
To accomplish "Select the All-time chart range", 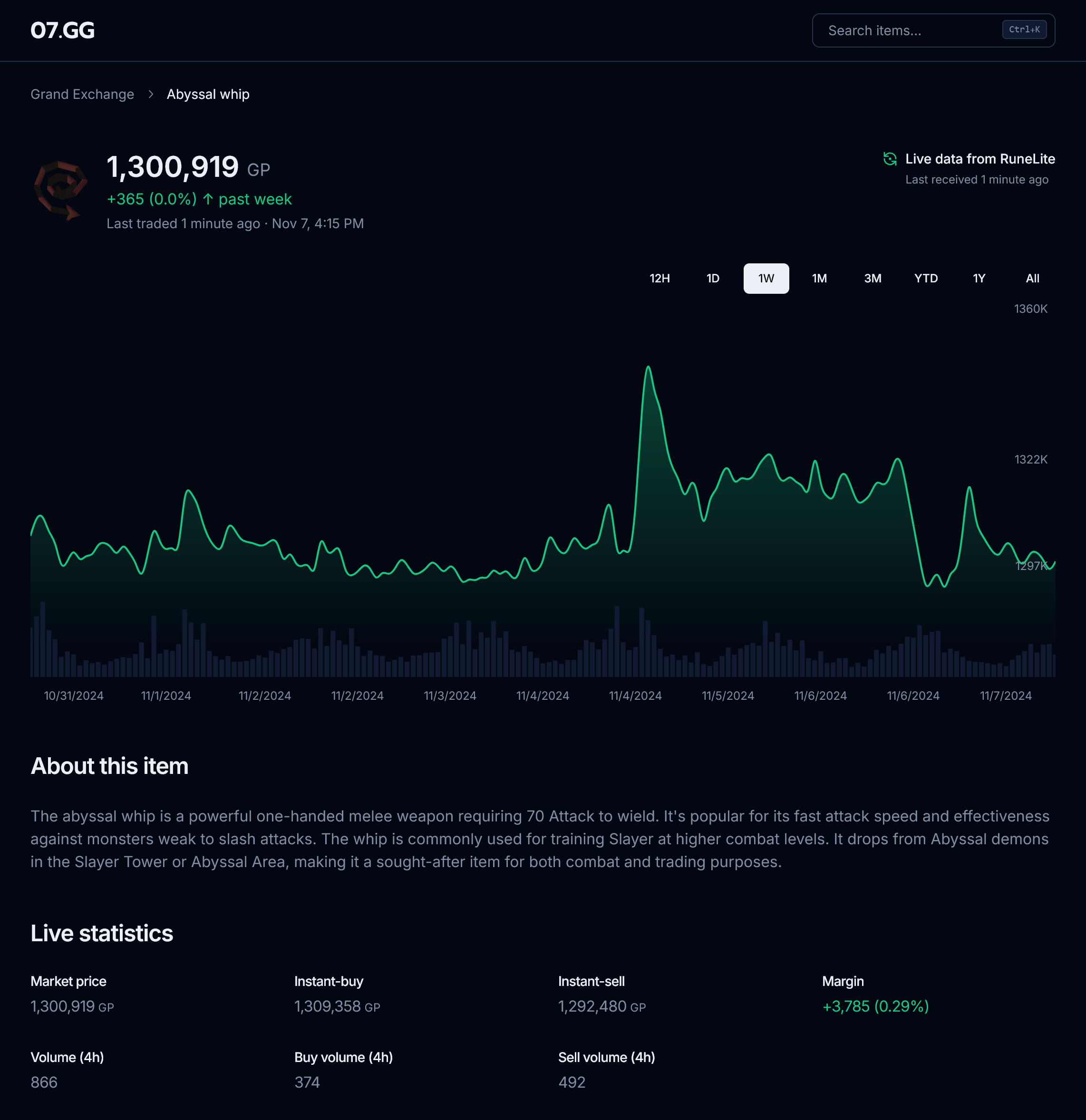I will coord(1032,278).
